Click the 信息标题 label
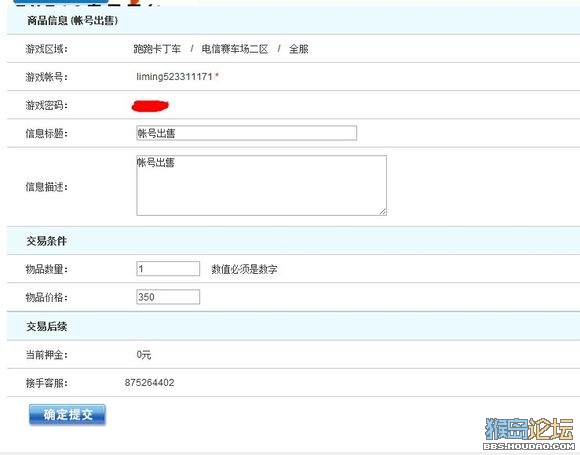Image resolution: width=580 pixels, height=455 pixels. point(47,133)
